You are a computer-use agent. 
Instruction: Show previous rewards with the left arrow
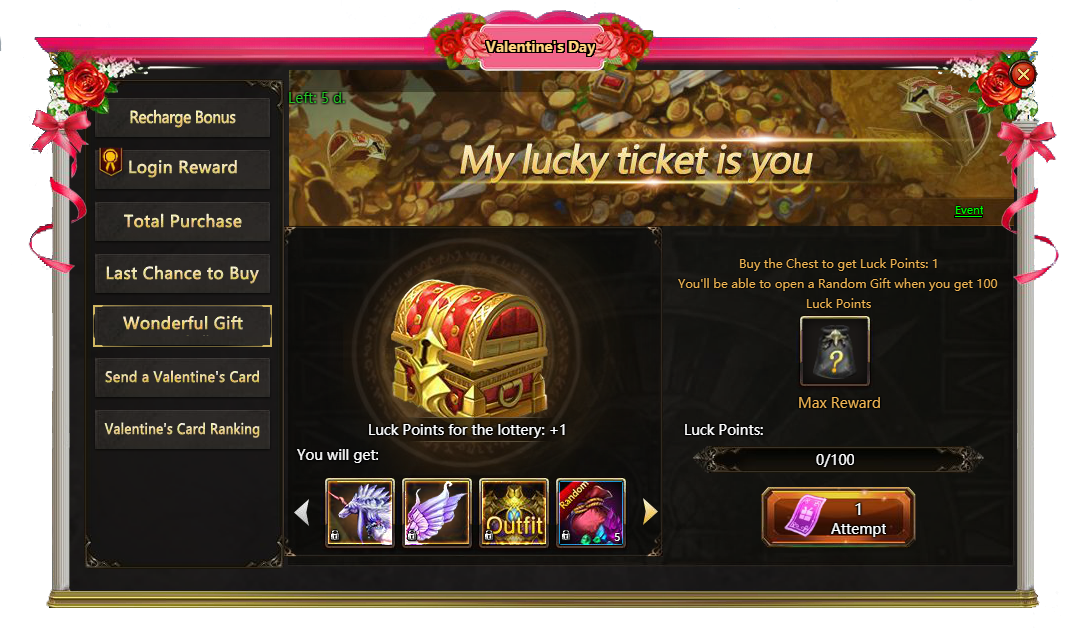pyautogui.click(x=302, y=512)
